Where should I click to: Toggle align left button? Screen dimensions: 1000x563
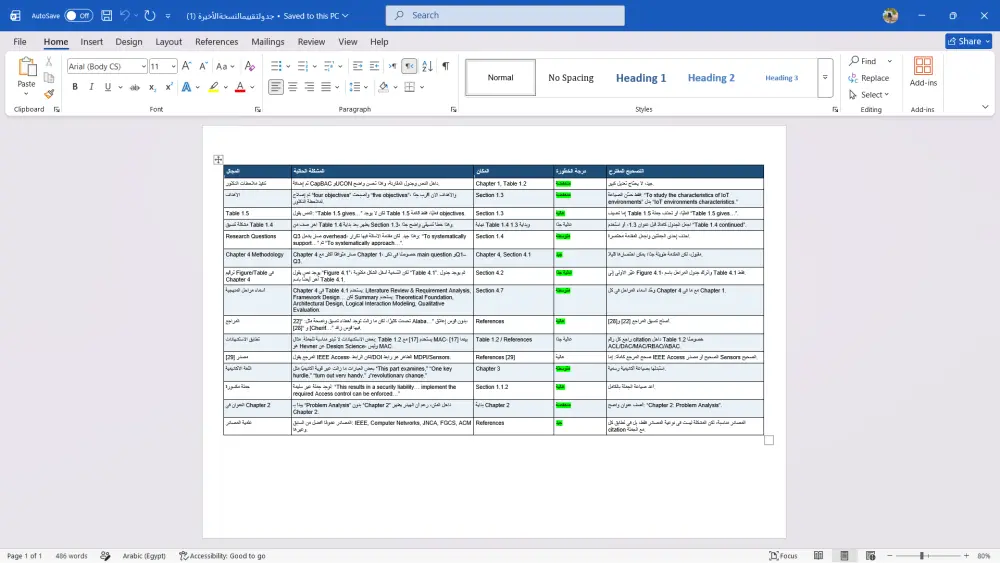(x=276, y=87)
